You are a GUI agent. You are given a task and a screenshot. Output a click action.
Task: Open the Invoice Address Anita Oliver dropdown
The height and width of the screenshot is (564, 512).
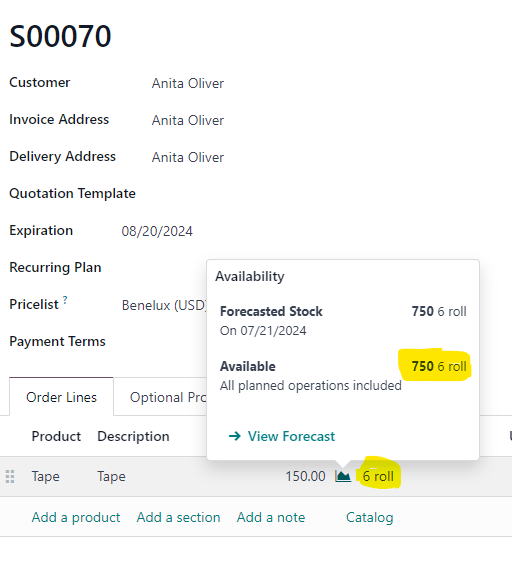pos(188,120)
